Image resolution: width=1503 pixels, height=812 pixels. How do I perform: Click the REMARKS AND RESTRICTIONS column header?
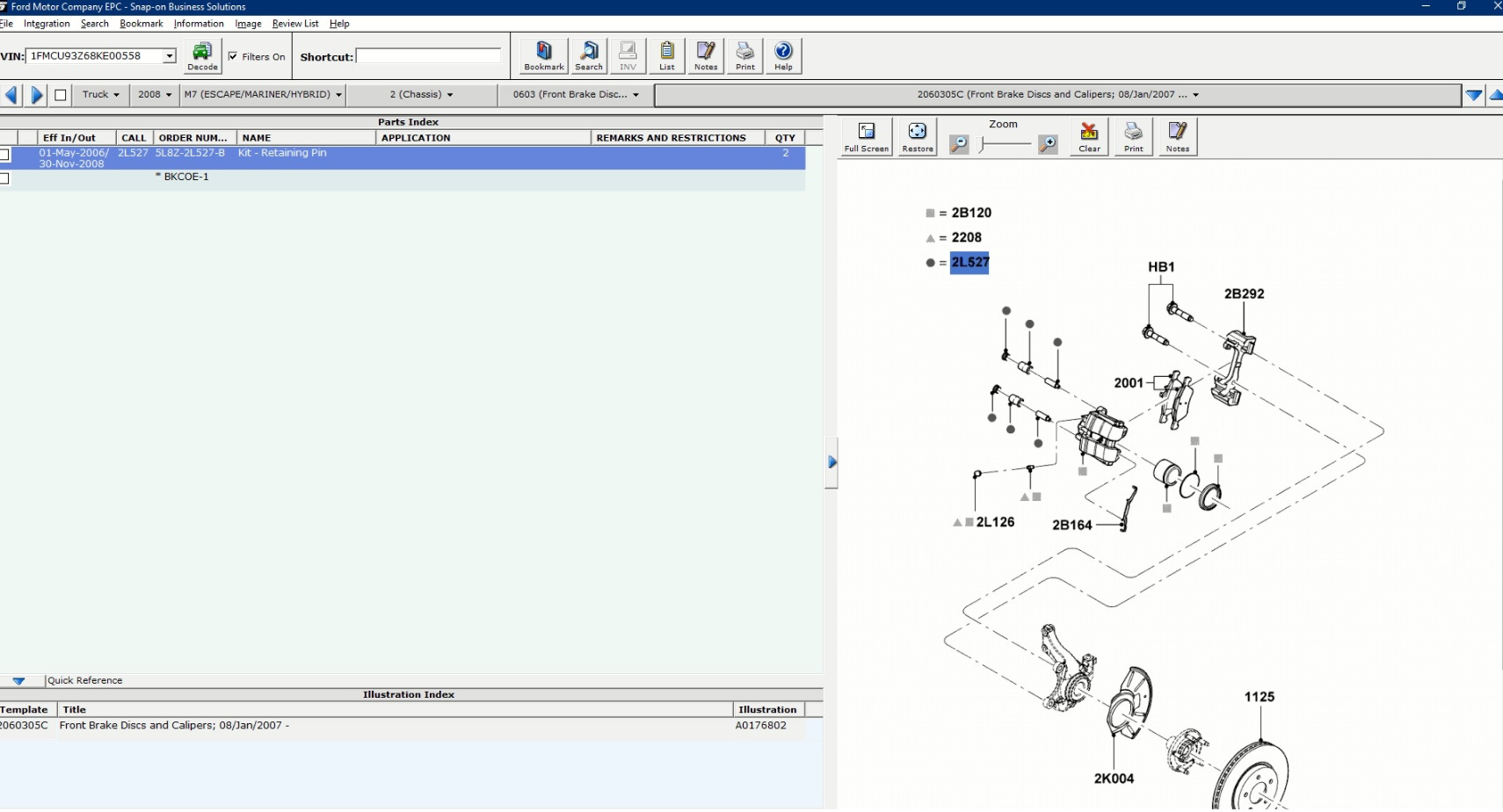point(678,138)
